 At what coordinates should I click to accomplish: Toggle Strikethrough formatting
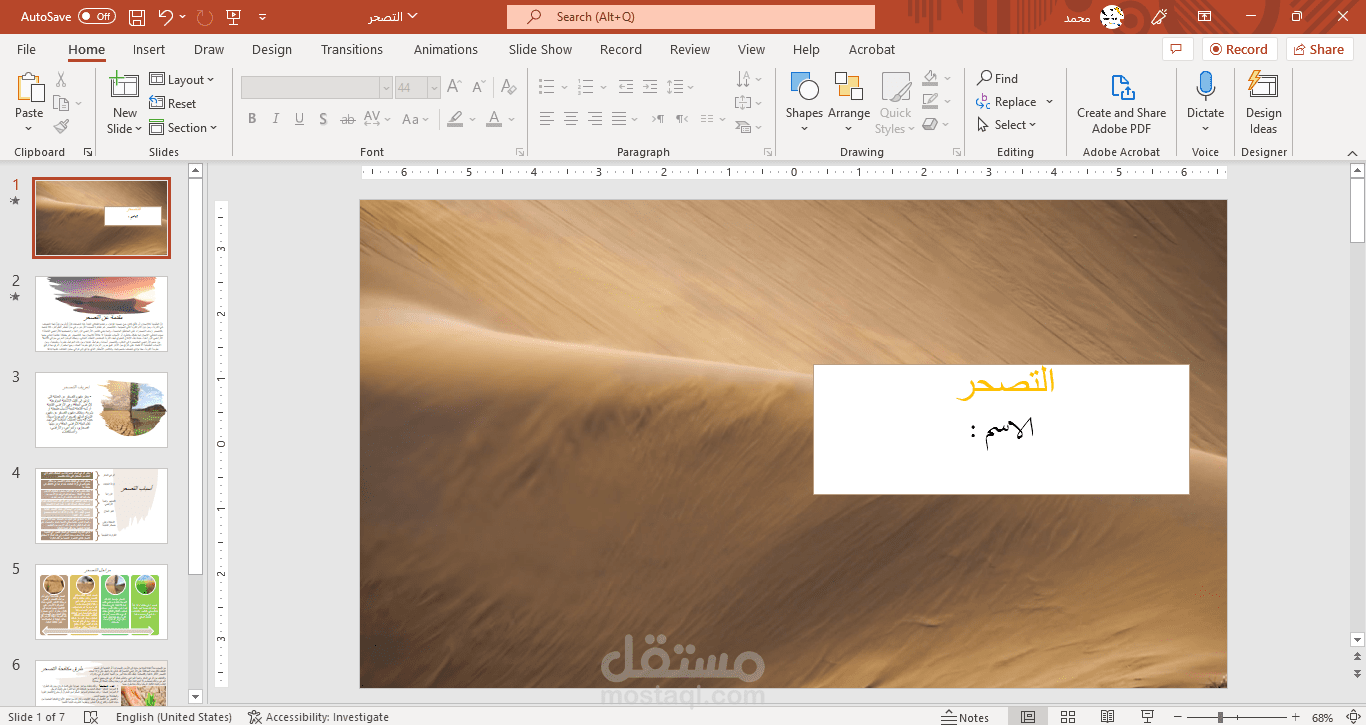click(347, 119)
